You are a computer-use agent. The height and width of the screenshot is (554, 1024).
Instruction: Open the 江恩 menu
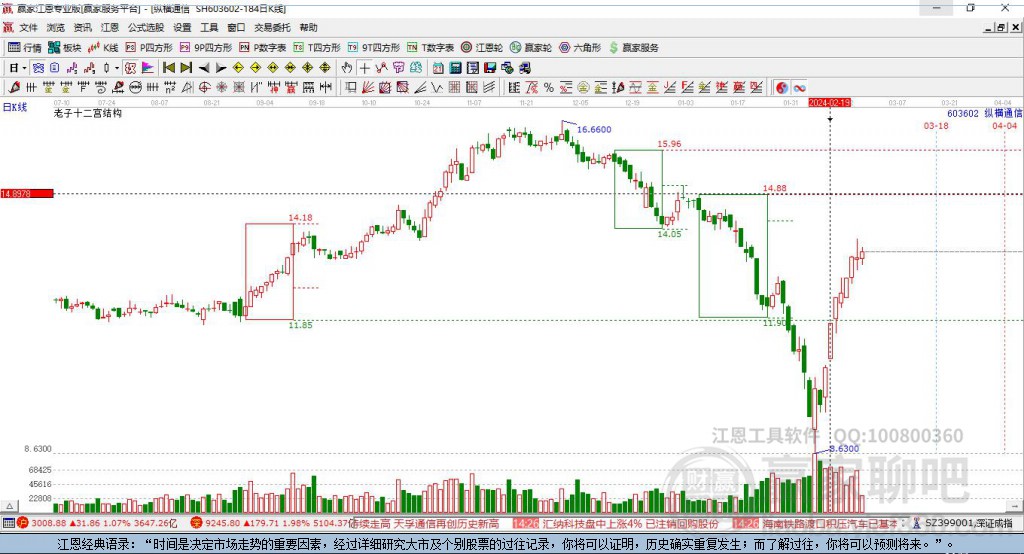coord(110,27)
